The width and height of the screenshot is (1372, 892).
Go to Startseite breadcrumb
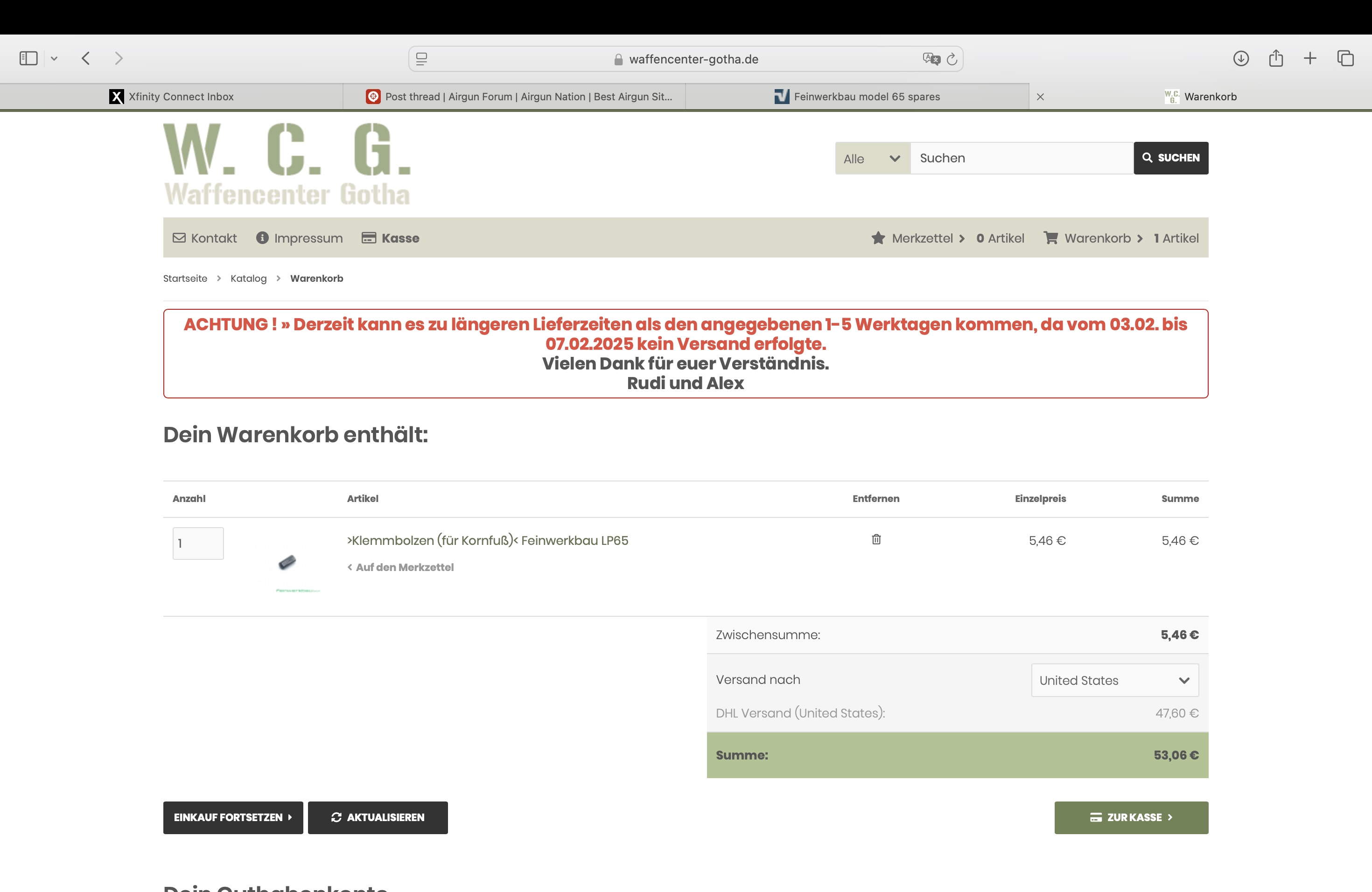pyautogui.click(x=185, y=279)
